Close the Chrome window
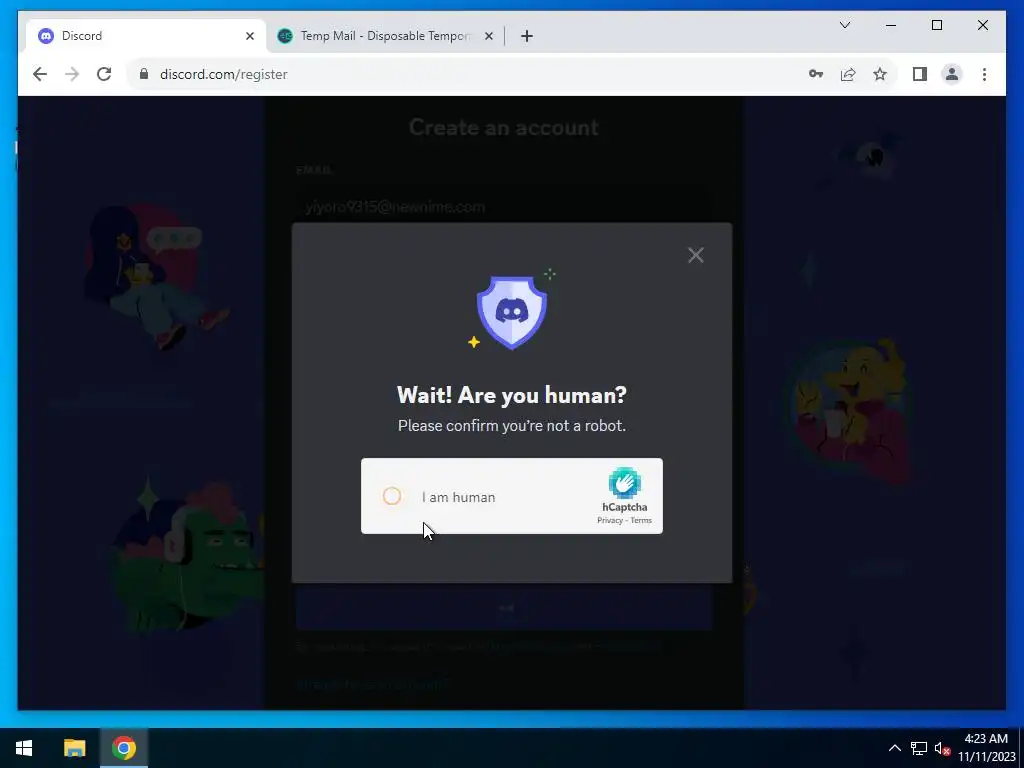 click(x=982, y=25)
